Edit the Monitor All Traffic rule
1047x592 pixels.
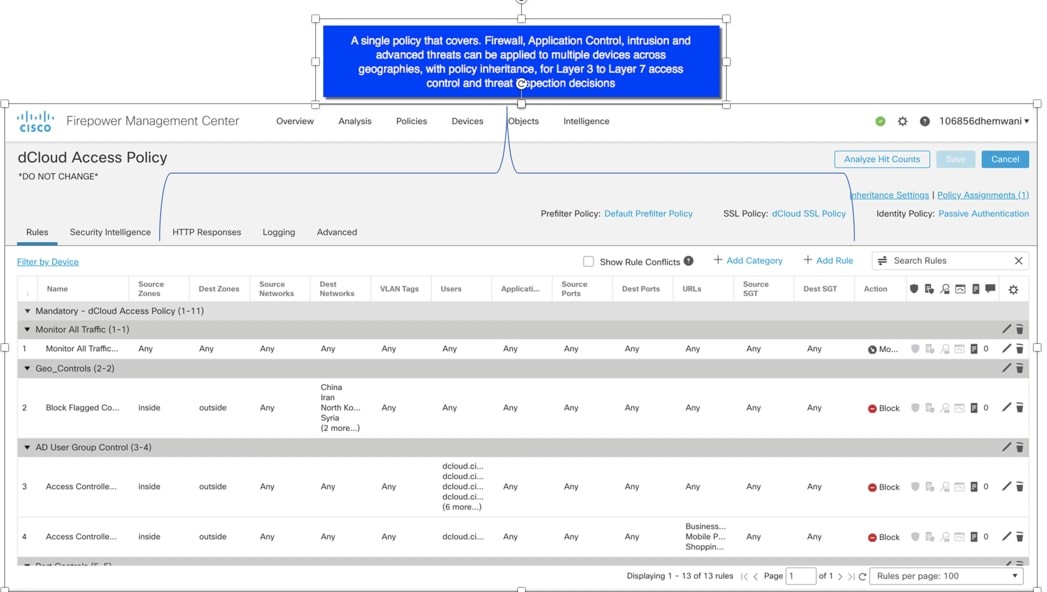tap(1006, 349)
